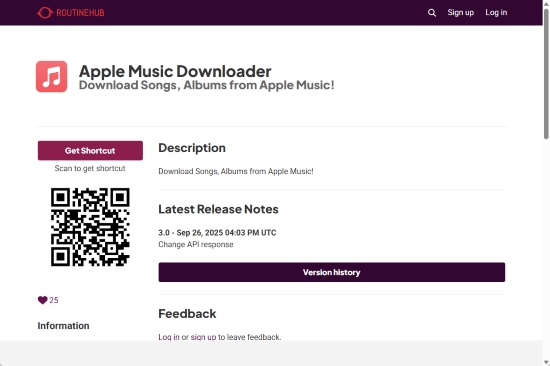
Task: Click the Description heading
Action: coord(192,148)
